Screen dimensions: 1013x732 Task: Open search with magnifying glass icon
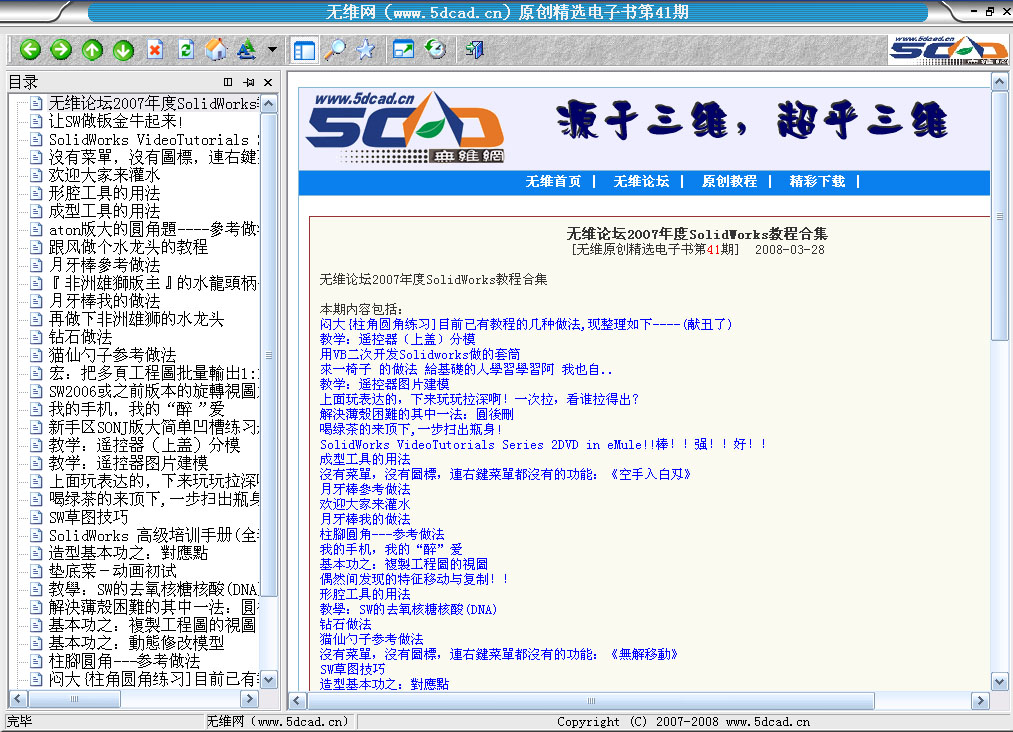point(335,50)
